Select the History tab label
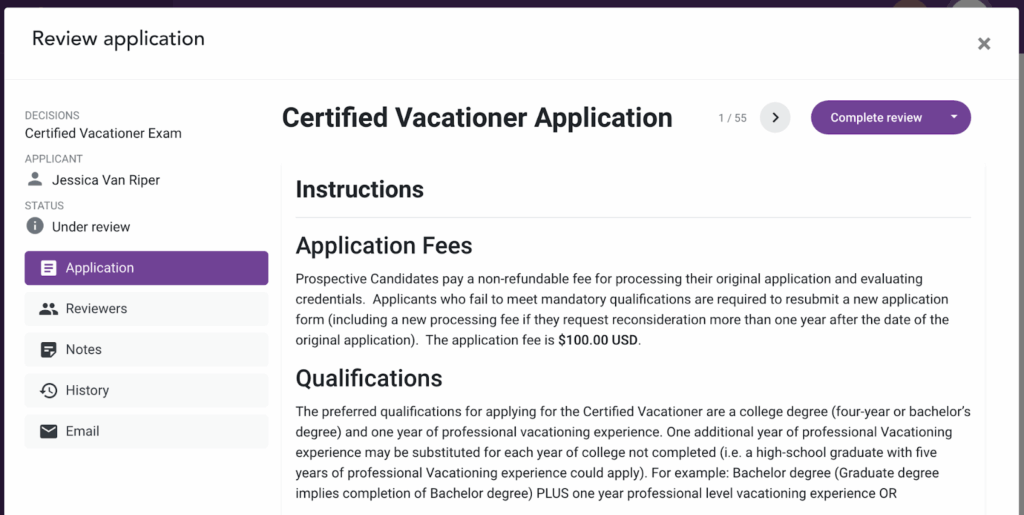The width and height of the screenshot is (1024, 515). (x=87, y=391)
